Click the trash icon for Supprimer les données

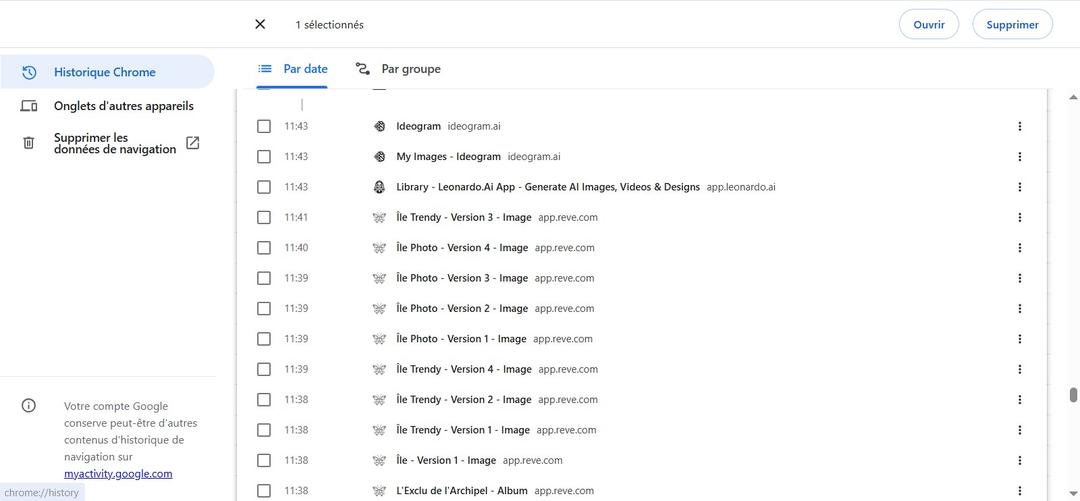click(29, 143)
